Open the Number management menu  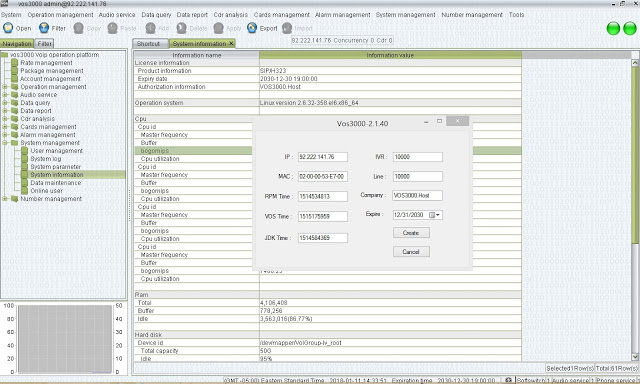[x=472, y=15]
